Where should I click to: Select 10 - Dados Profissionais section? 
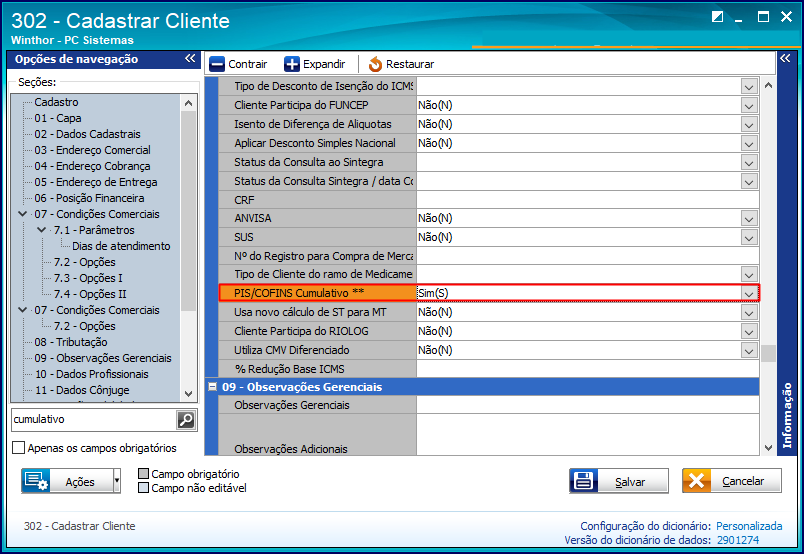(91, 373)
